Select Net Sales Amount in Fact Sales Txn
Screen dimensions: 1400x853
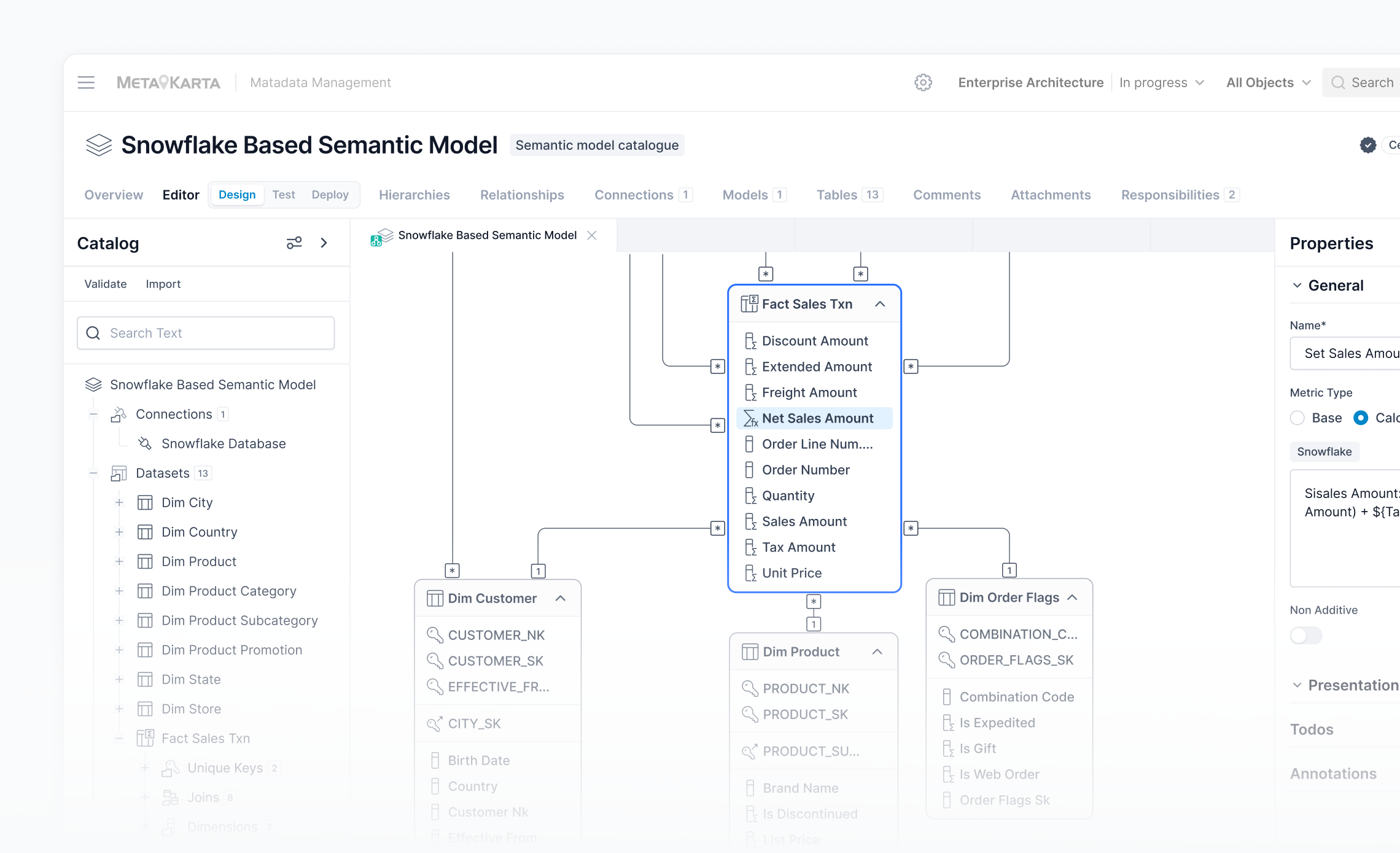pyautogui.click(x=814, y=418)
